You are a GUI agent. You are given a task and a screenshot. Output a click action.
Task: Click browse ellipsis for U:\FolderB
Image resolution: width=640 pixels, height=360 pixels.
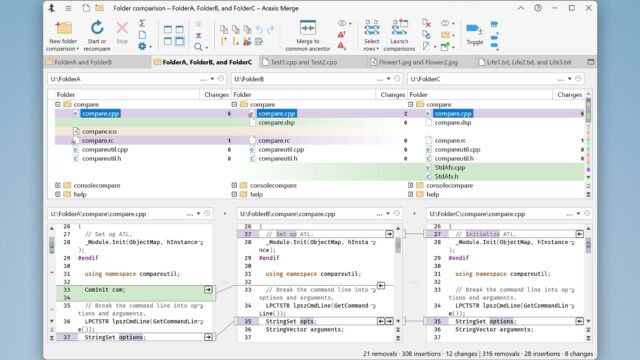pyautogui.click(x=380, y=79)
